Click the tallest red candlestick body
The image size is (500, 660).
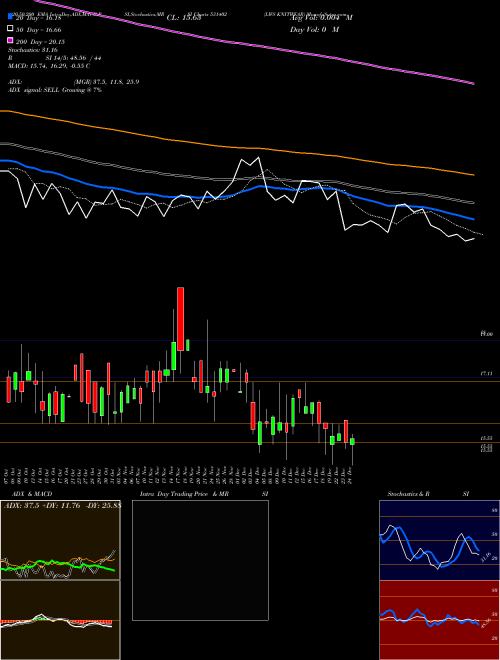[181, 319]
